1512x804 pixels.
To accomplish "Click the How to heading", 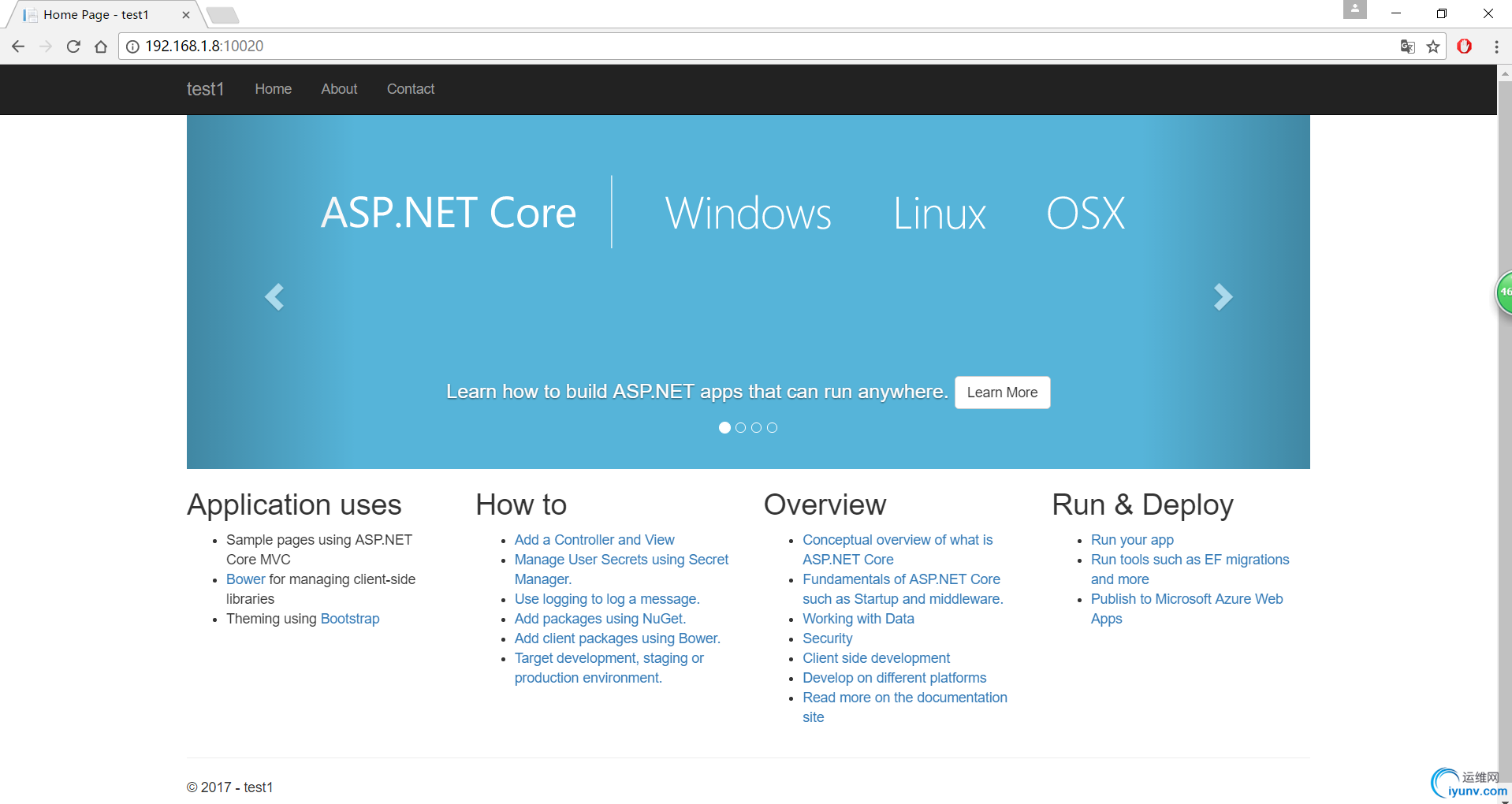I will (521, 504).
